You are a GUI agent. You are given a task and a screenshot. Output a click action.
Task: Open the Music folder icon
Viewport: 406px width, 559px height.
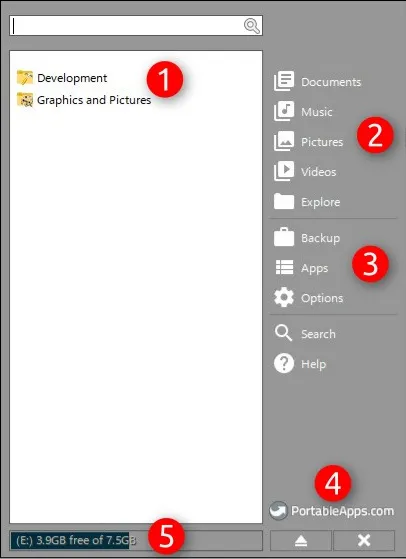pos(284,111)
